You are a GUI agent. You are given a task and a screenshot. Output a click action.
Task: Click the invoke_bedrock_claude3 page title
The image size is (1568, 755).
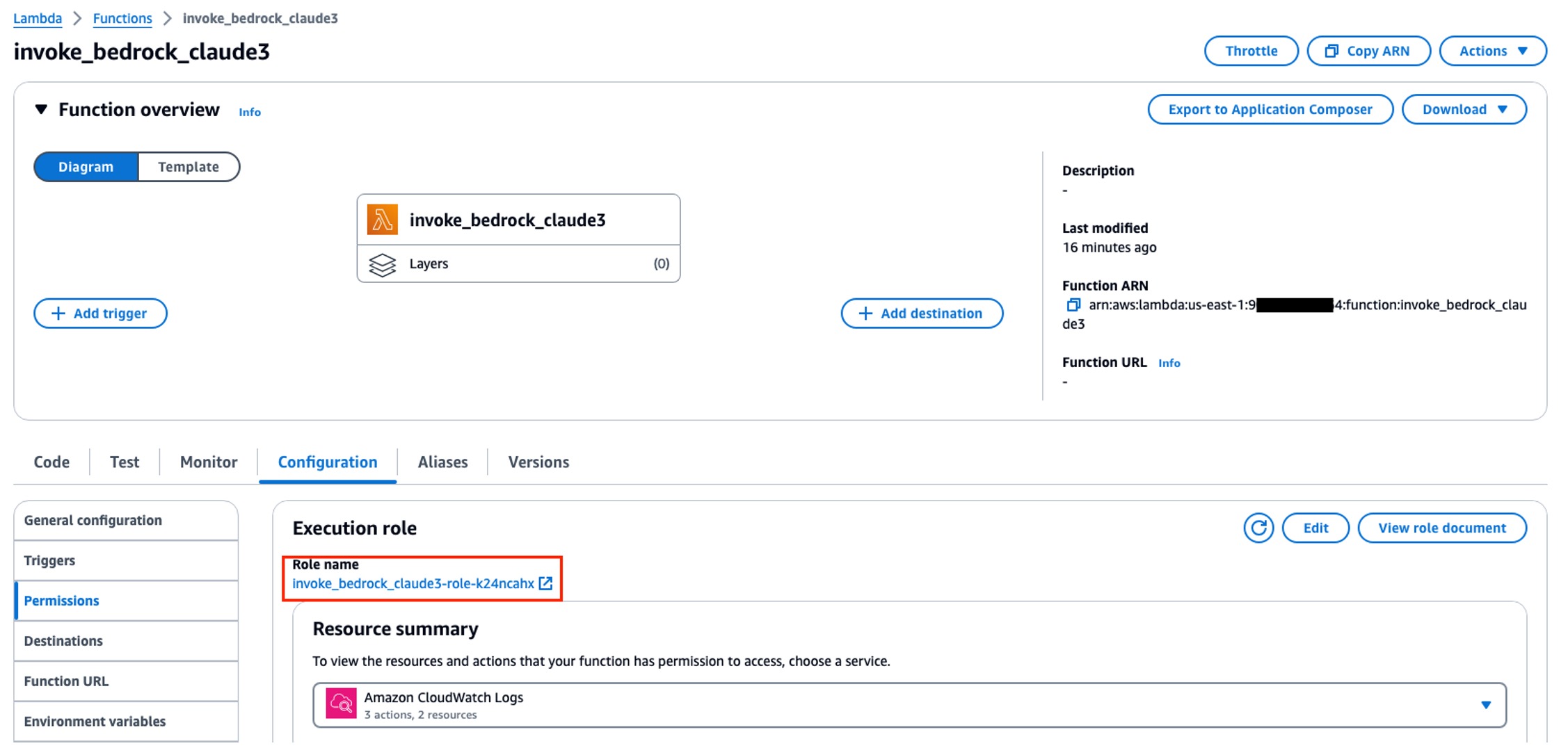[141, 51]
